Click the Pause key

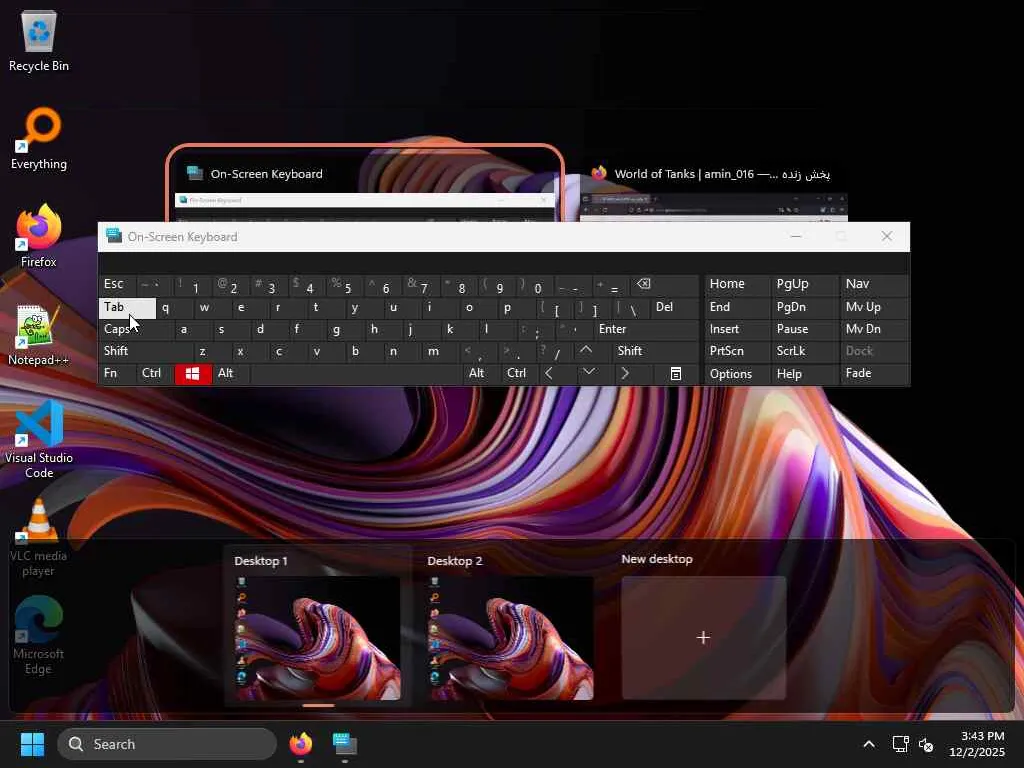[x=805, y=329]
